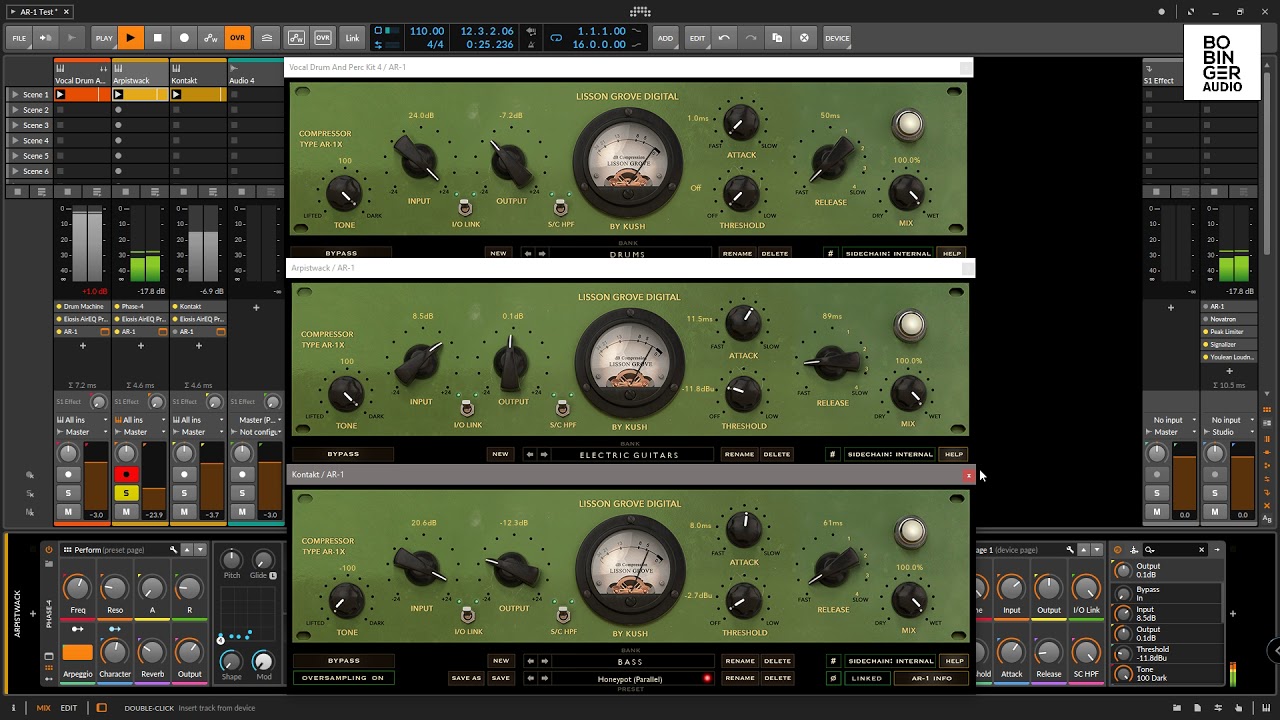Mute the Audio 4 track
This screenshot has height=720, width=1280.
click(x=242, y=512)
